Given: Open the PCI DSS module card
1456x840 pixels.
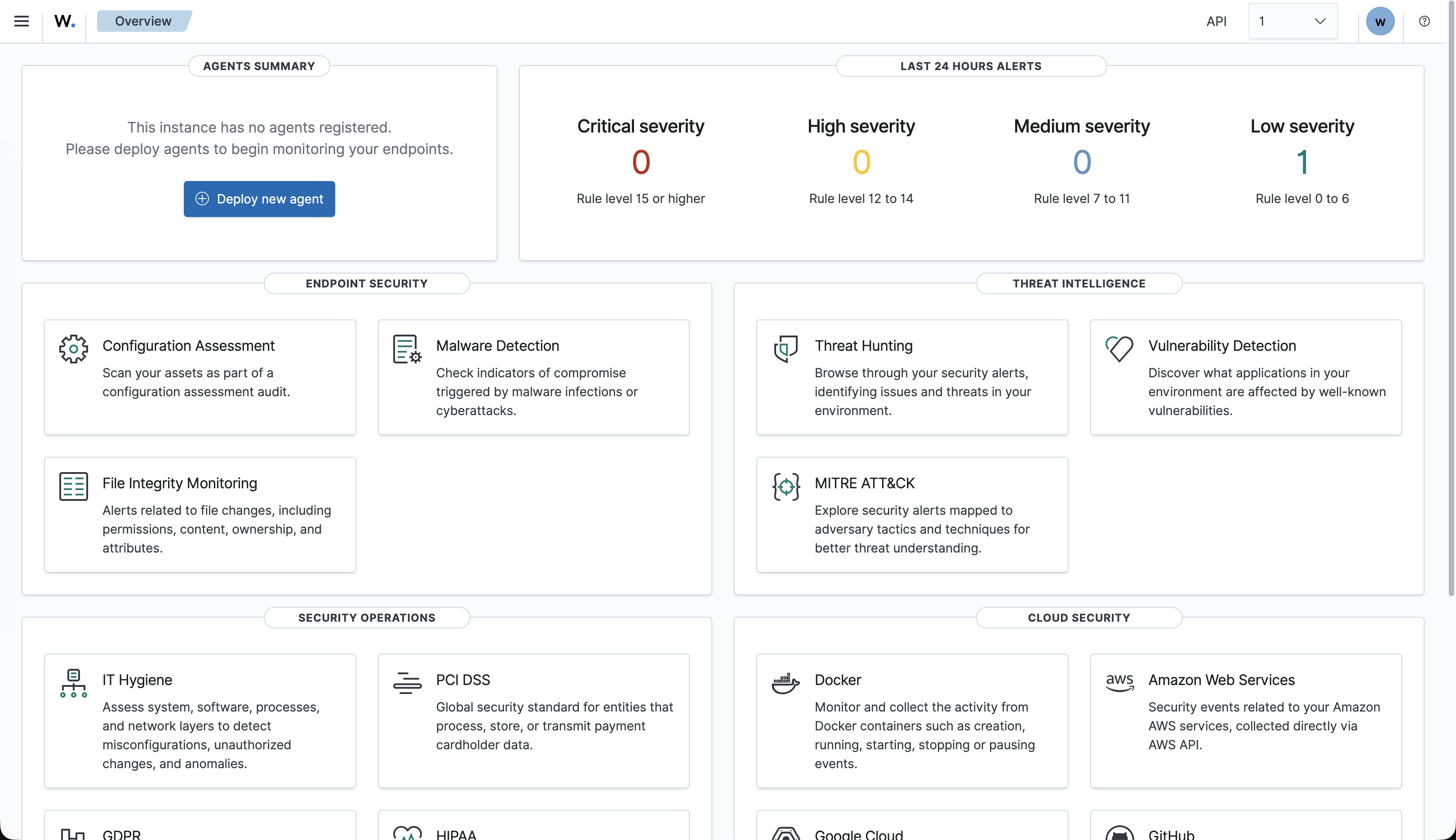Looking at the screenshot, I should 533,721.
